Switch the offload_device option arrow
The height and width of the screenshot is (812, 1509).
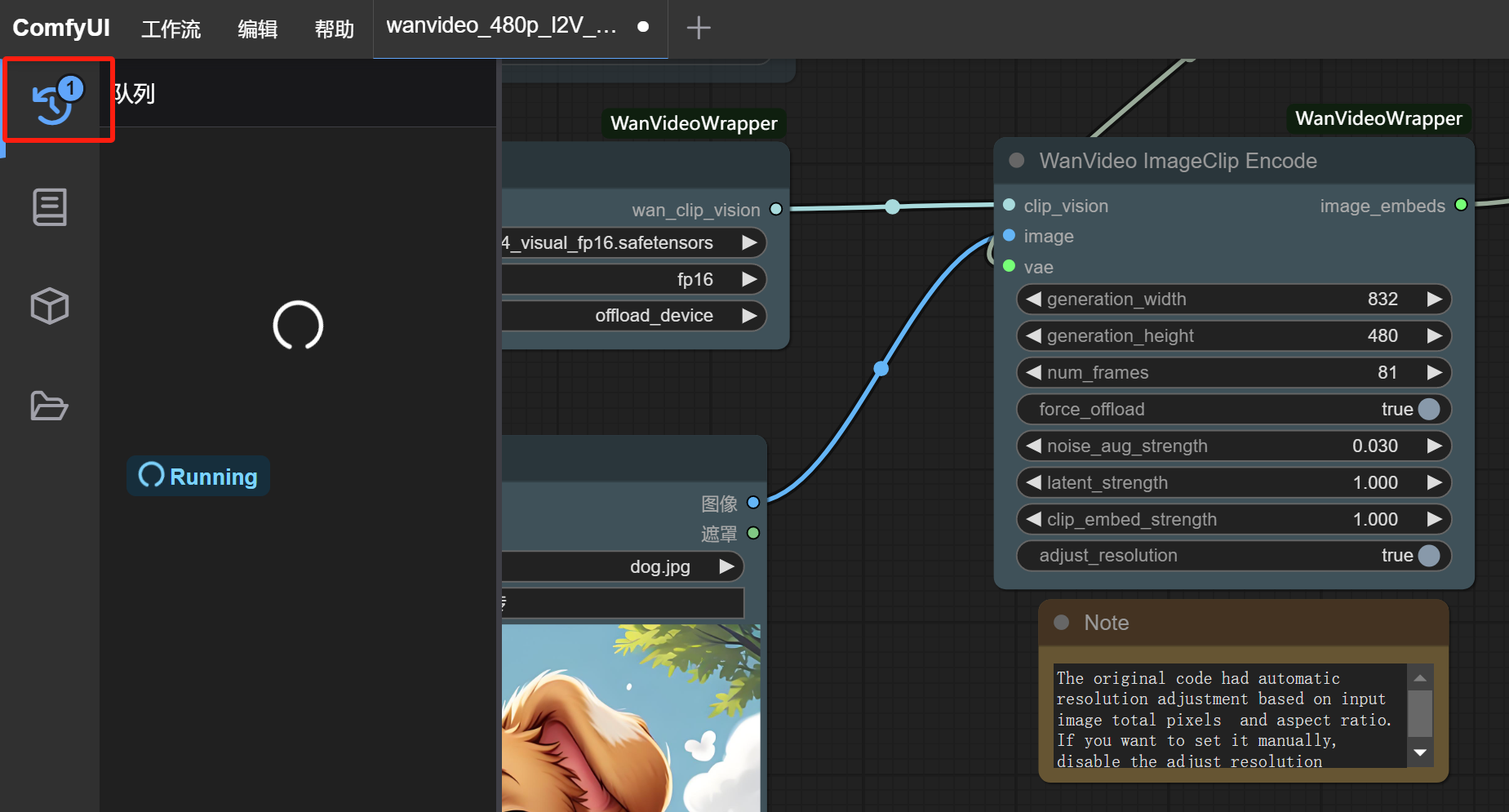point(748,316)
